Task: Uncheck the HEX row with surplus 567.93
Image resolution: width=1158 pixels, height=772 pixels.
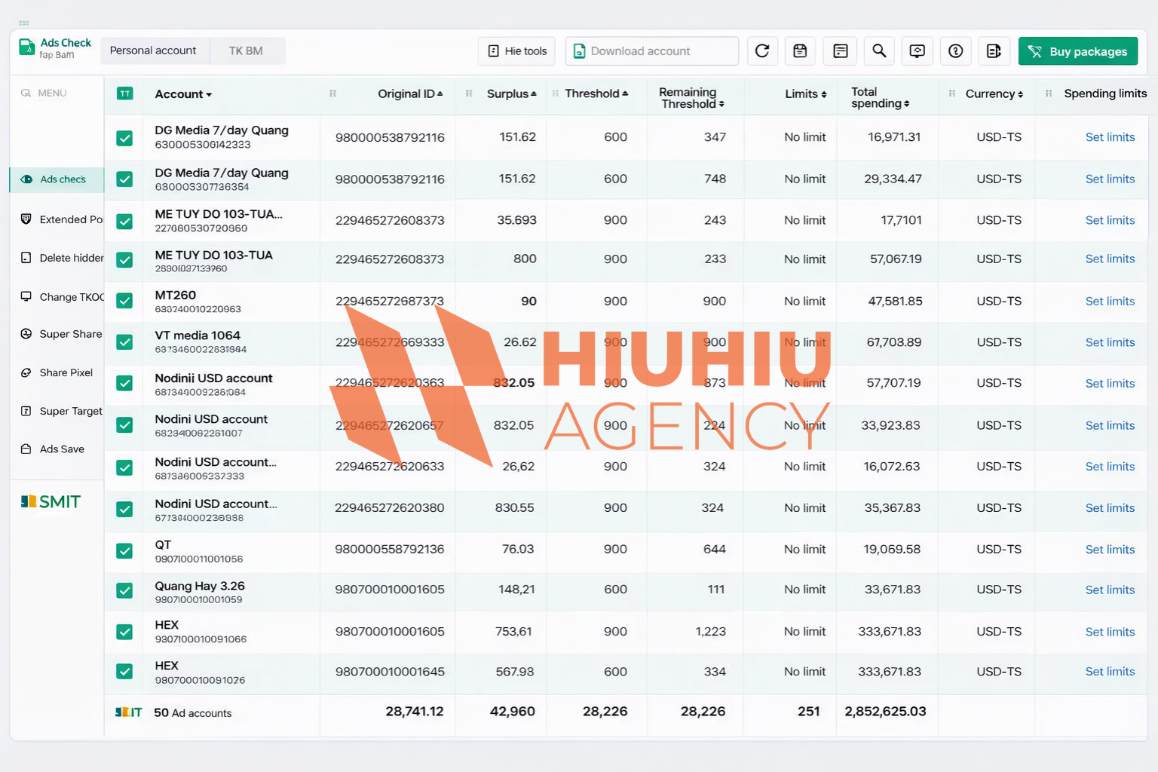Action: tap(125, 672)
